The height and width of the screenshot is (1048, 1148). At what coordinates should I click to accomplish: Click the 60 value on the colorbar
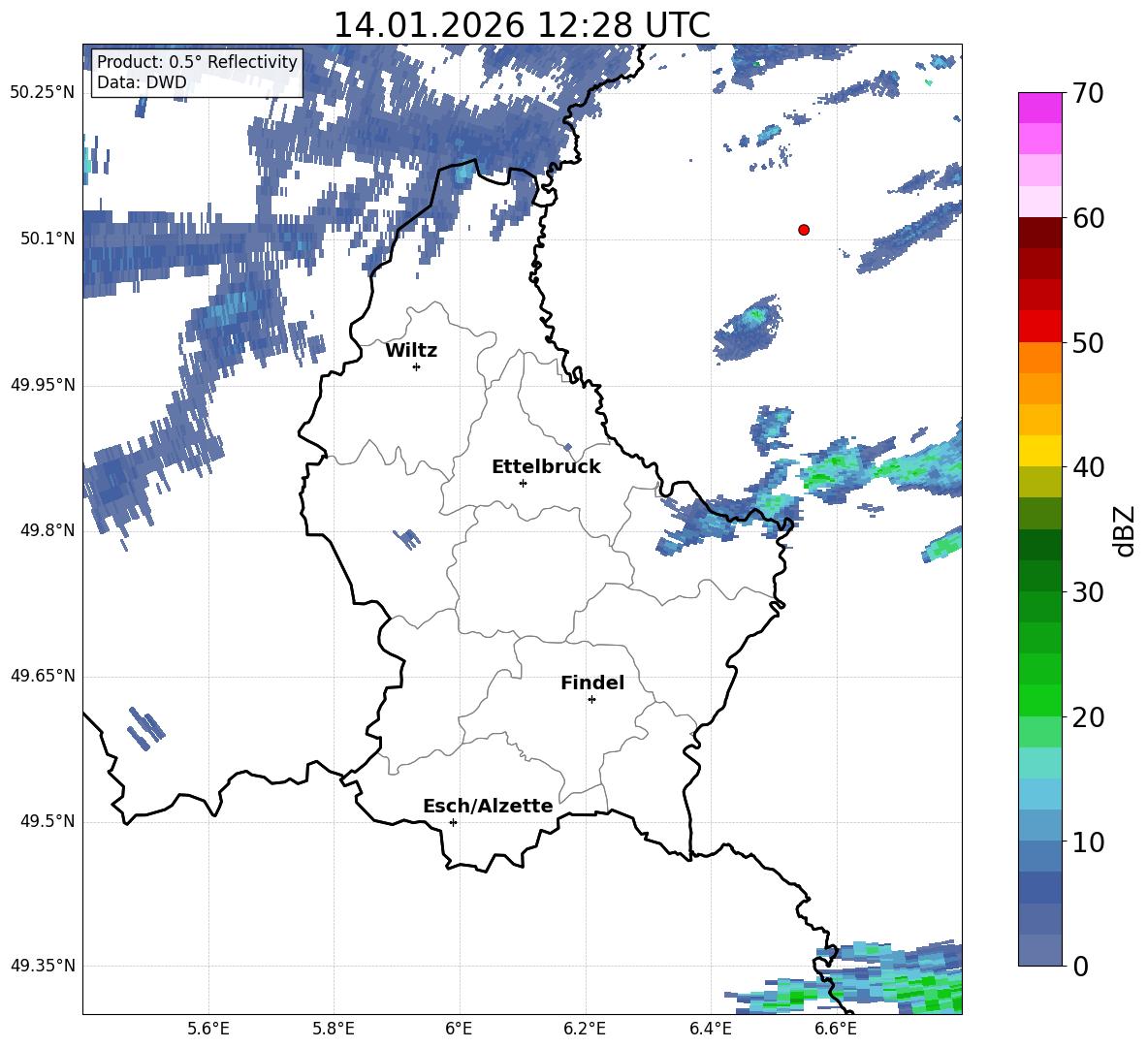point(1088,218)
